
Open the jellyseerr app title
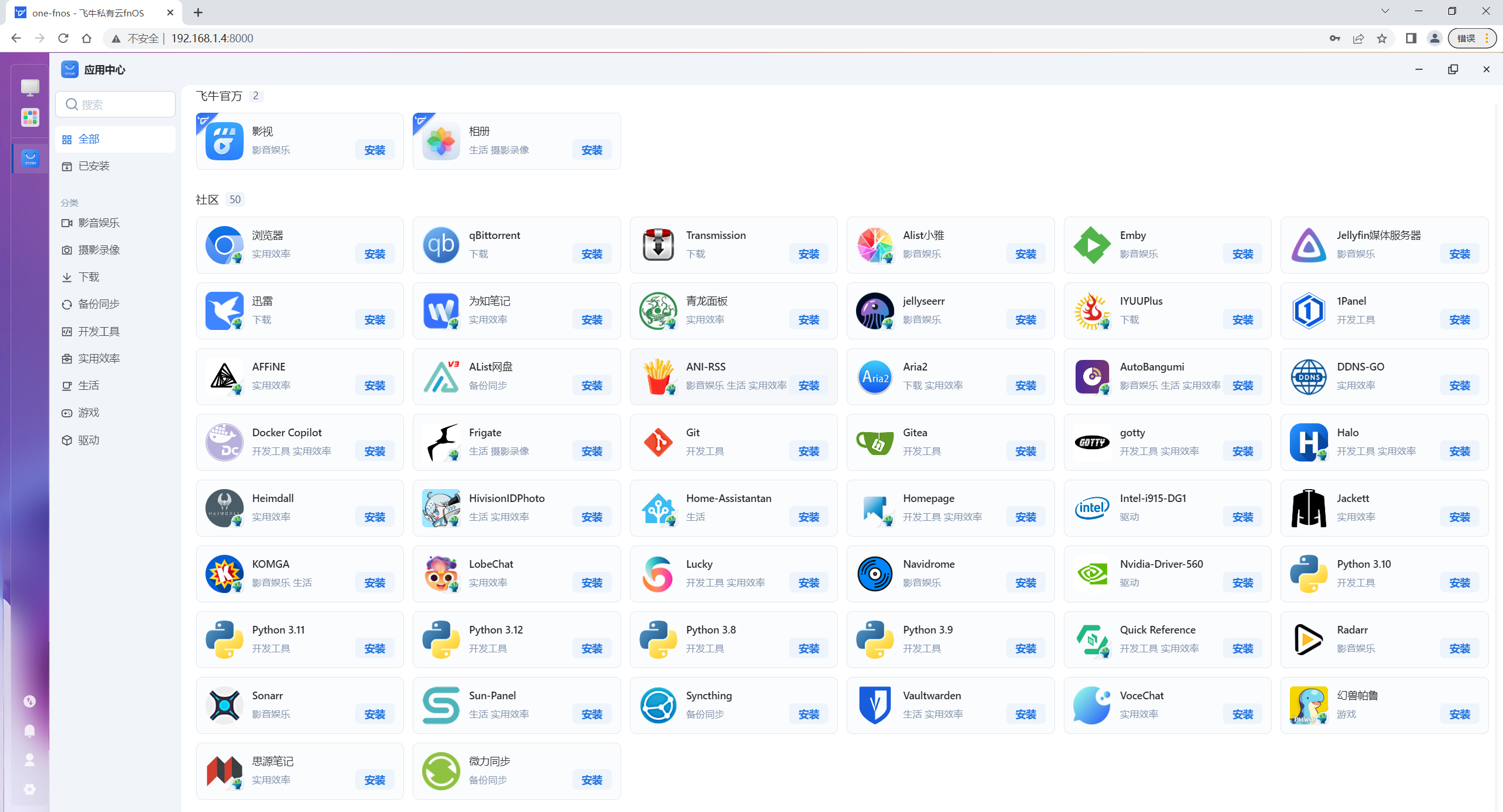(x=924, y=301)
